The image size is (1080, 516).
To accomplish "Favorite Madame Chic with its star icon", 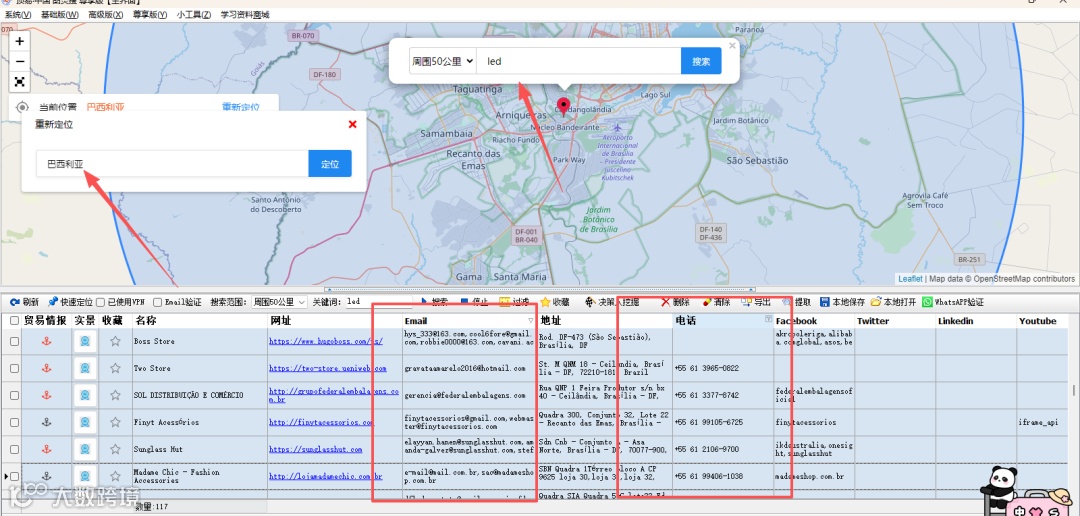I will 115,476.
